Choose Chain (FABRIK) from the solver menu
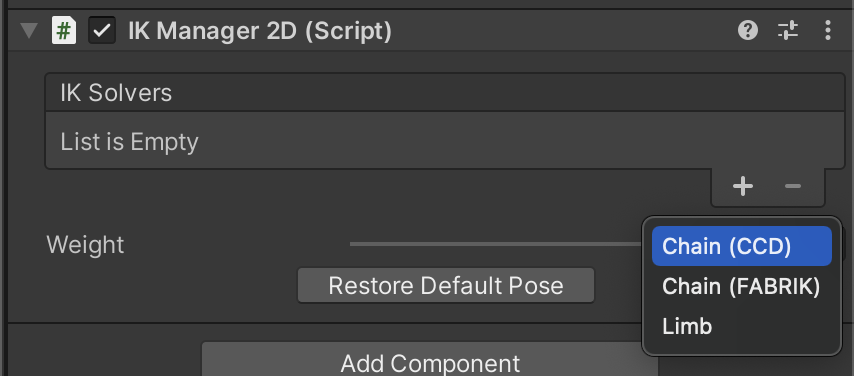This screenshot has width=854, height=376. pos(741,287)
